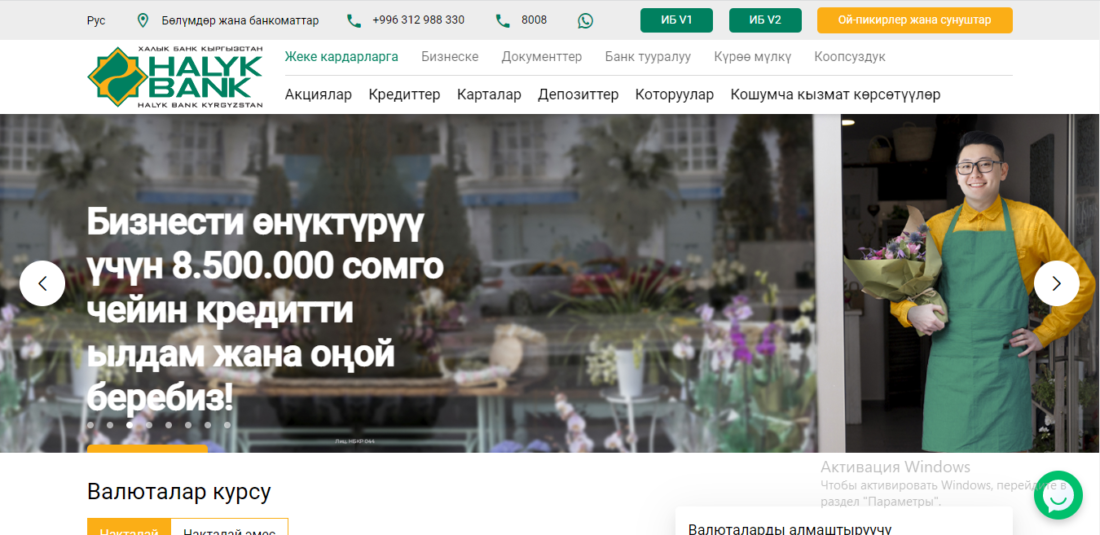Open the Карталар menu
1100x535 pixels.
click(489, 95)
